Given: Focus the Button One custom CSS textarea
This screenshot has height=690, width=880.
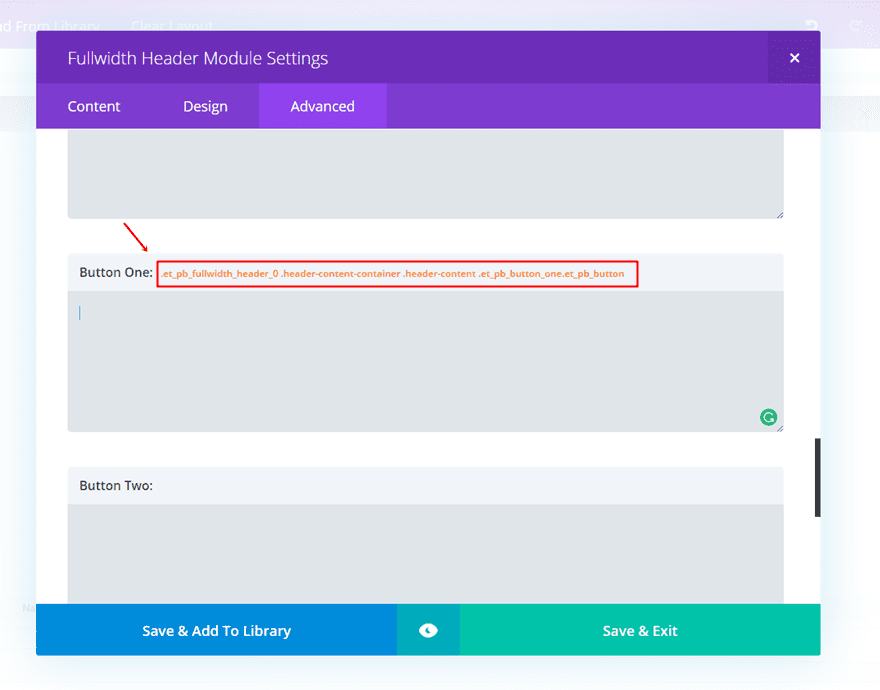Looking at the screenshot, I should (425, 362).
